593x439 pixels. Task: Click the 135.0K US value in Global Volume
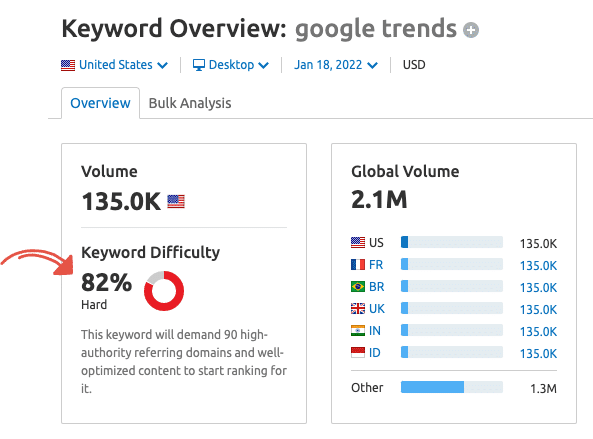(538, 244)
